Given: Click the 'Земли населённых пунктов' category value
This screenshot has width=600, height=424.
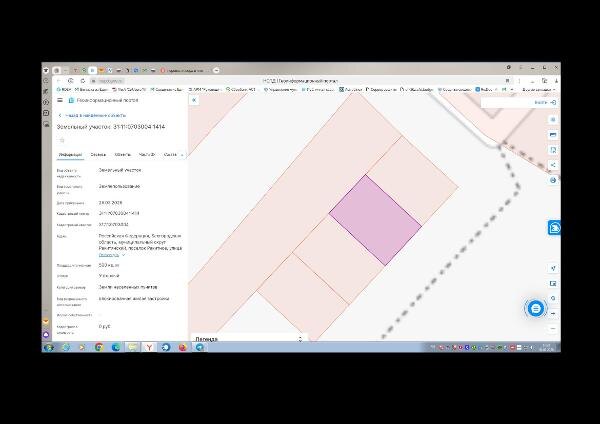Looking at the screenshot, I should click(128, 287).
